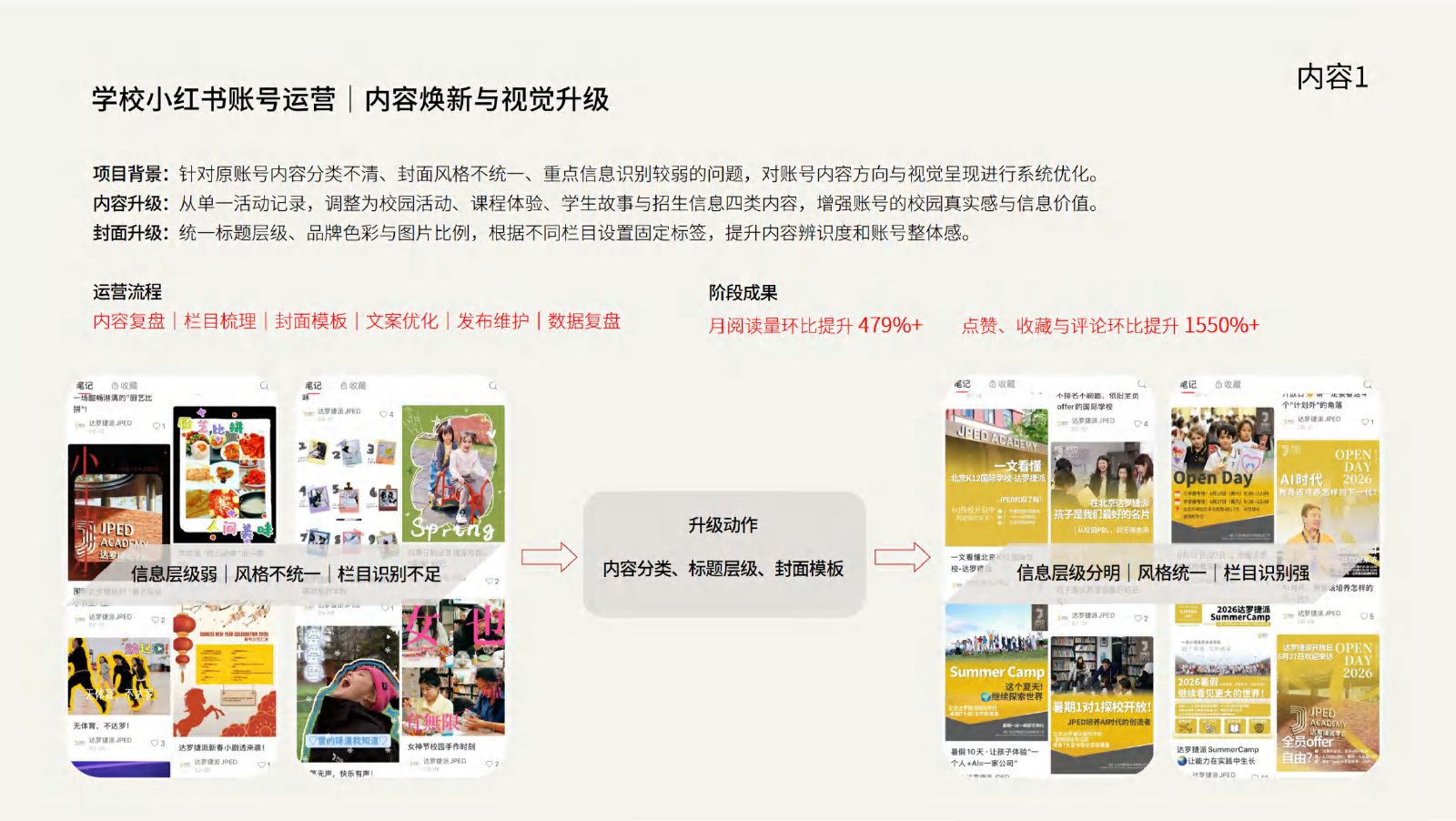Click the '封面模板' process step
Screen dimensions: 1456x821
point(311,321)
